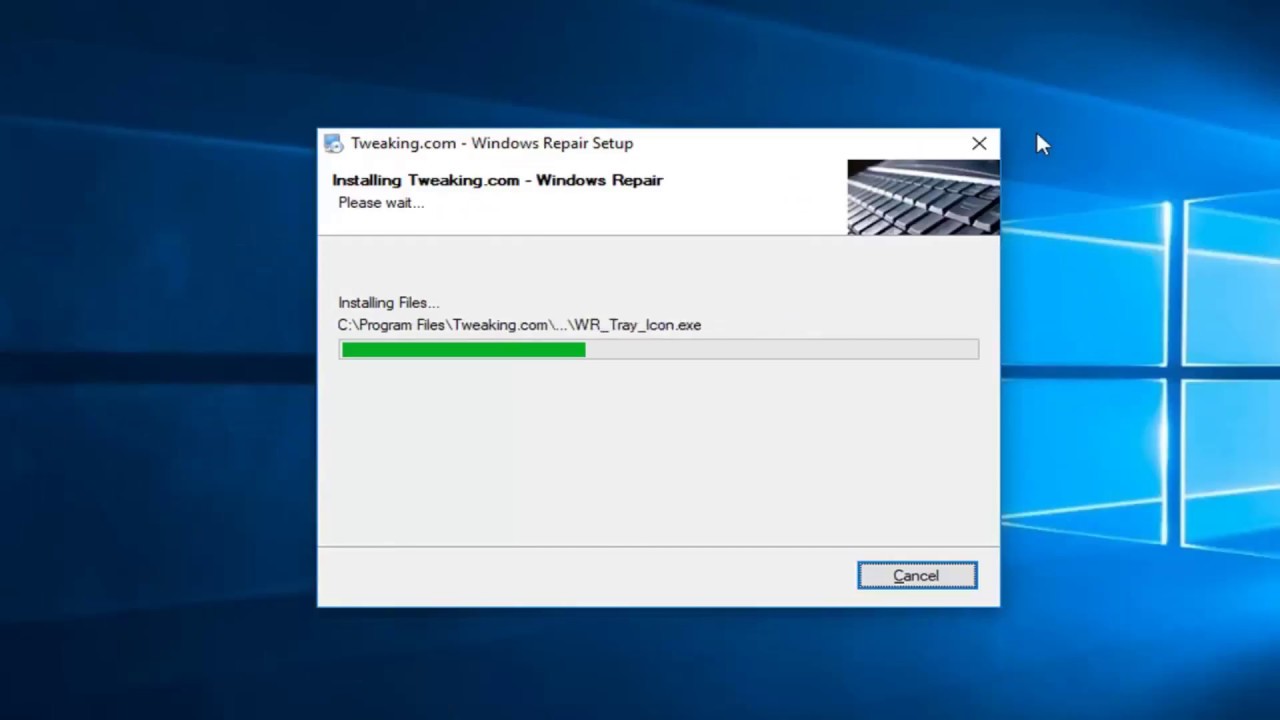
Task: Click the 'Tweaking.com - Windows Repair Setup' window title
Action: click(x=492, y=143)
